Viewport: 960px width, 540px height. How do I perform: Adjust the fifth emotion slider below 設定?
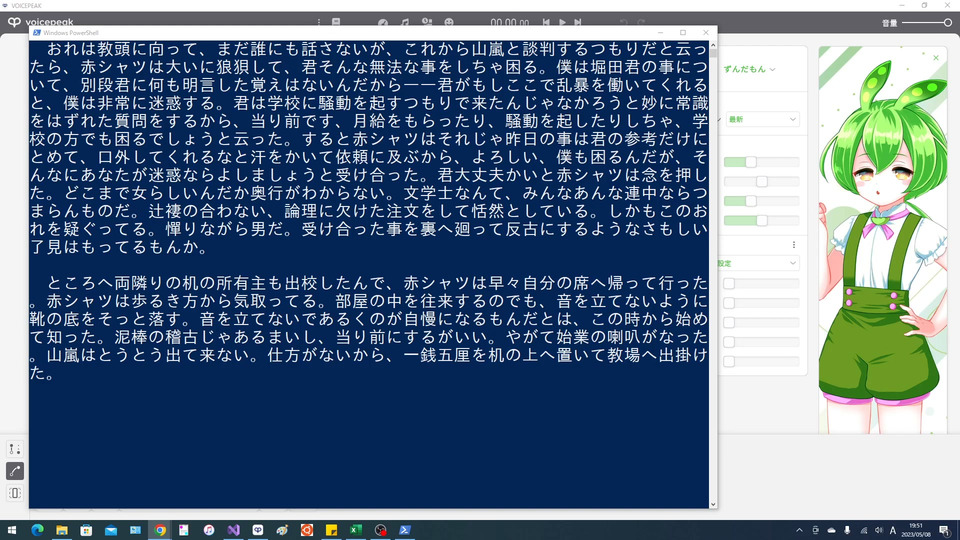[729, 362]
